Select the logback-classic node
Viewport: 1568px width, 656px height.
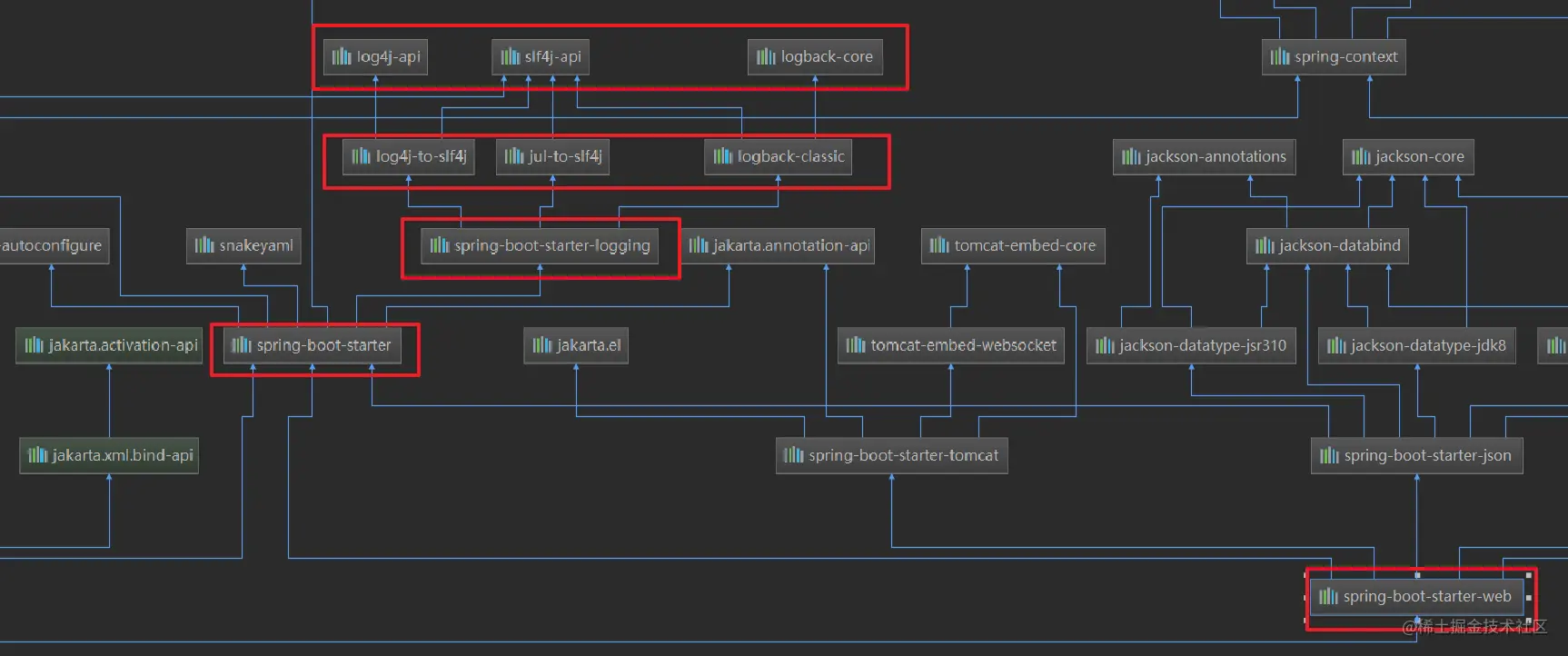point(779,156)
